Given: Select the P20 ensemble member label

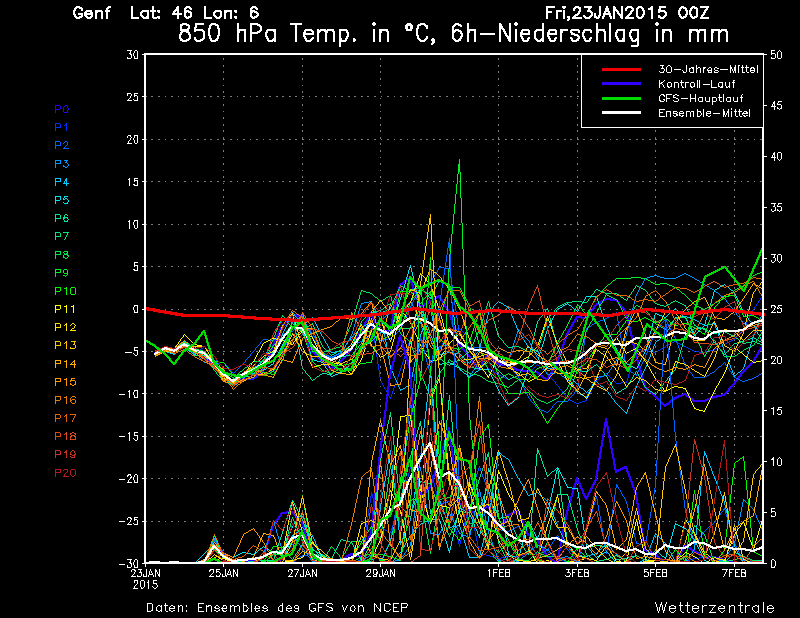Looking at the screenshot, I should [65, 473].
